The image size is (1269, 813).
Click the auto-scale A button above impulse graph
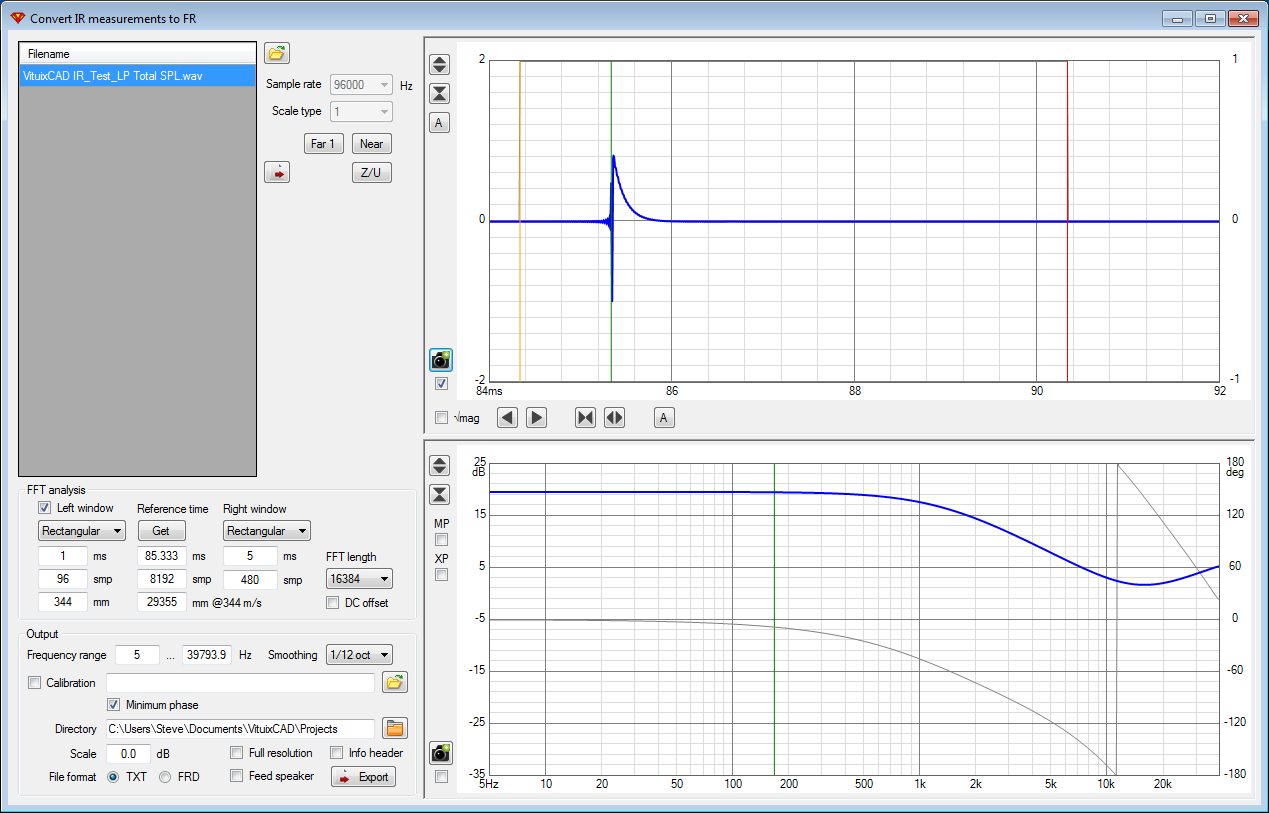coord(440,123)
